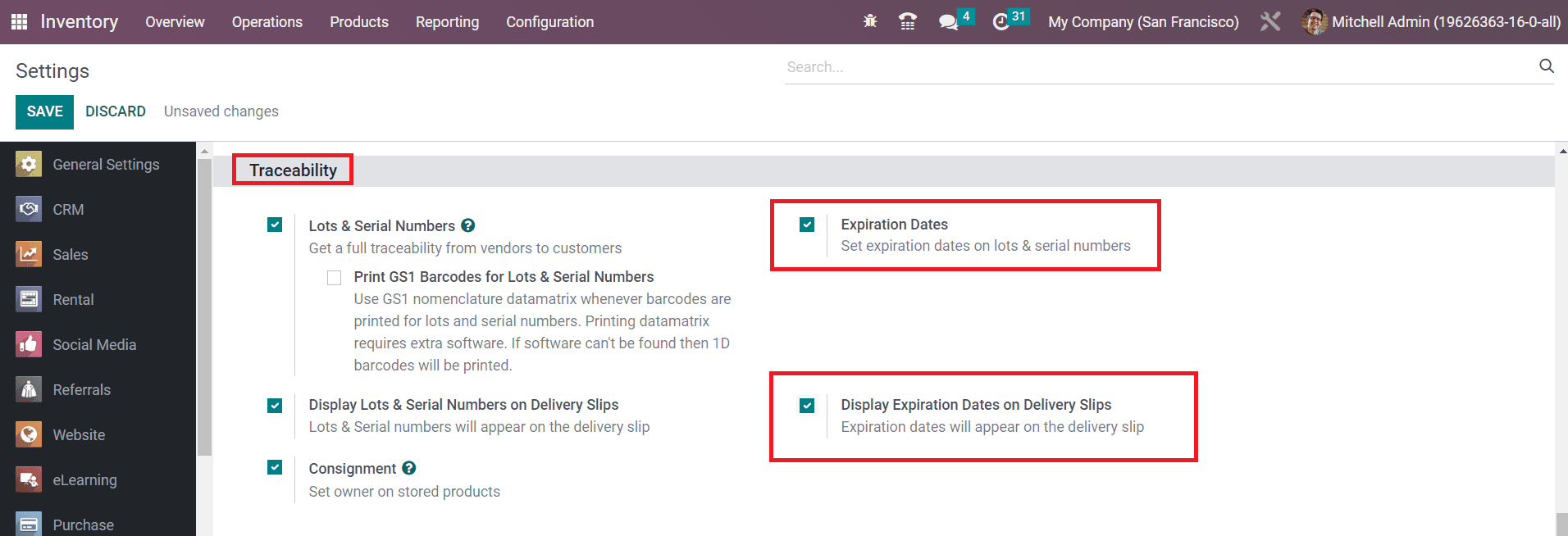1568x536 pixels.
Task: Open the Operations menu
Action: 267,22
